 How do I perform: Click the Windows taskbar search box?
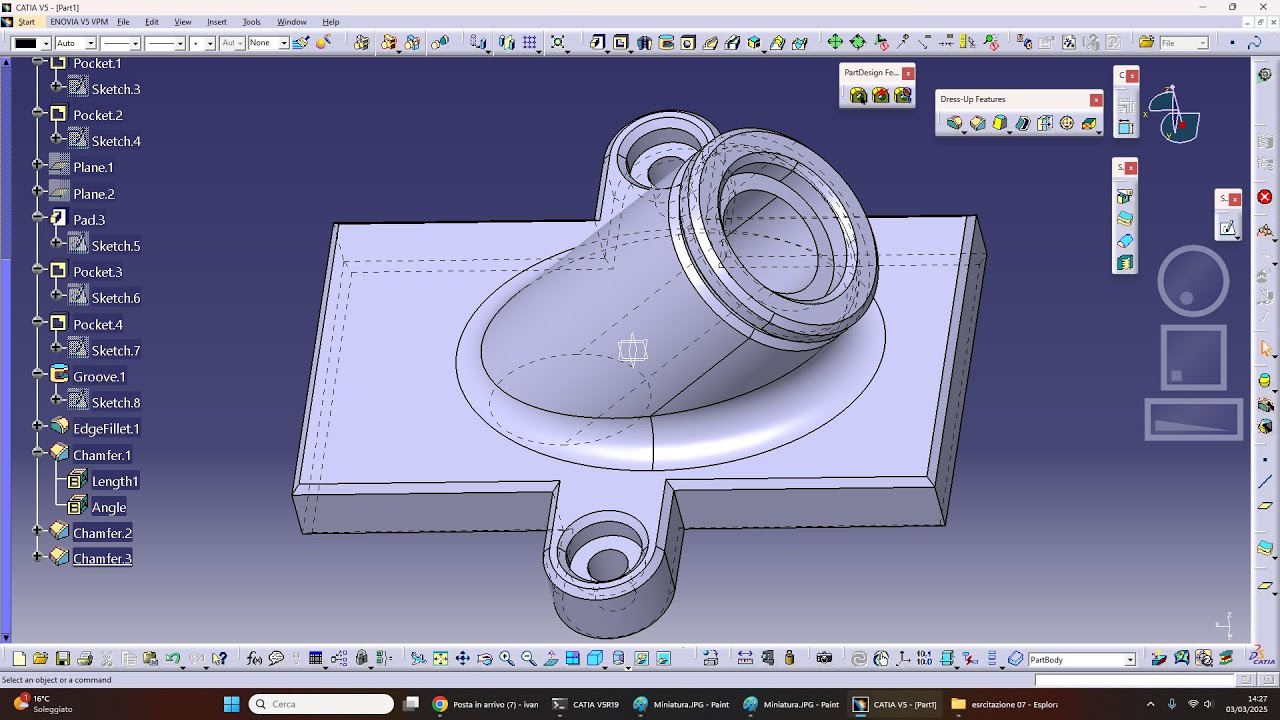[321, 704]
